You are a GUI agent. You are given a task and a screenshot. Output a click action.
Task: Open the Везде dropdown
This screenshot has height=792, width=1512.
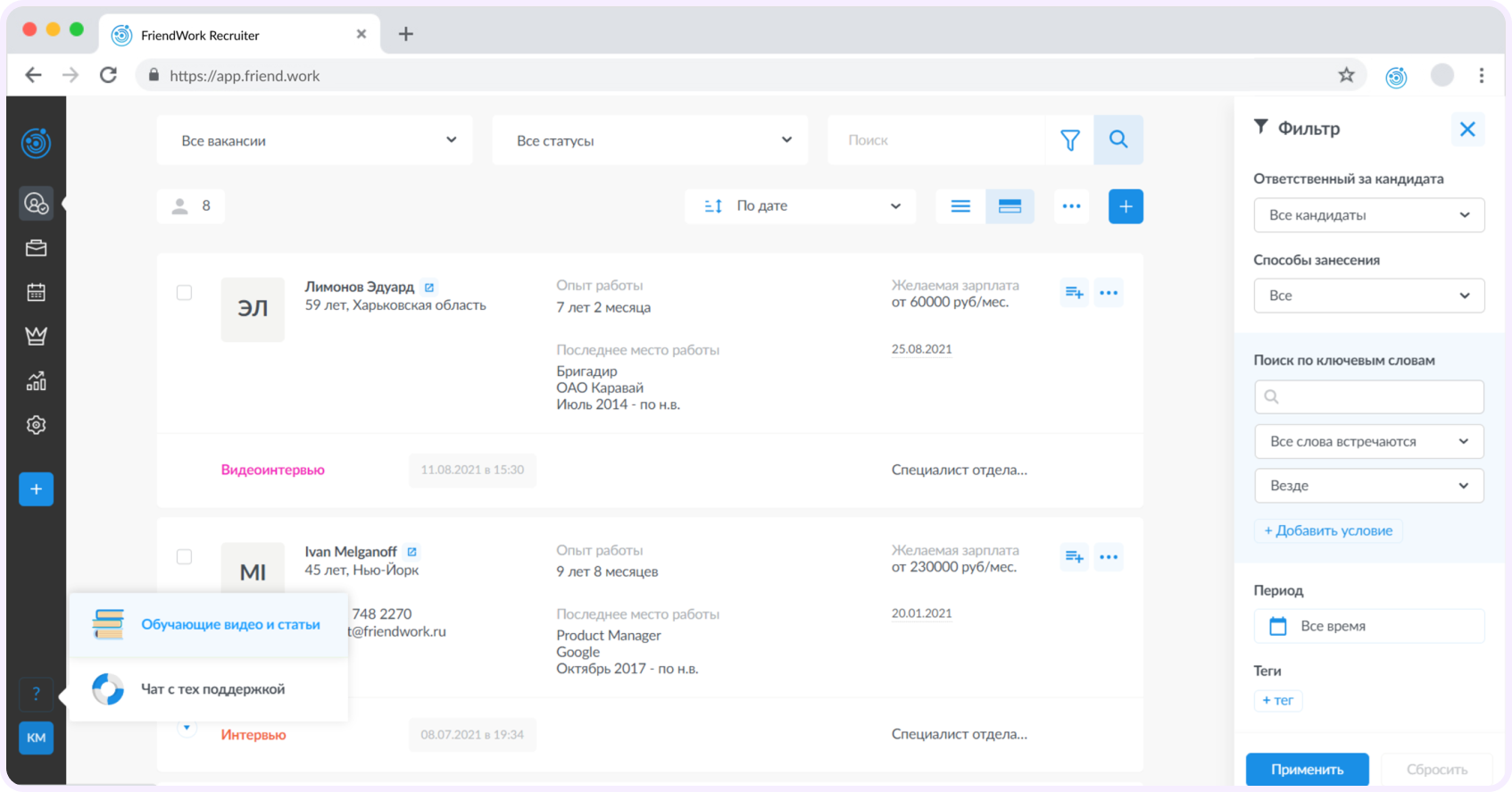pos(1369,486)
